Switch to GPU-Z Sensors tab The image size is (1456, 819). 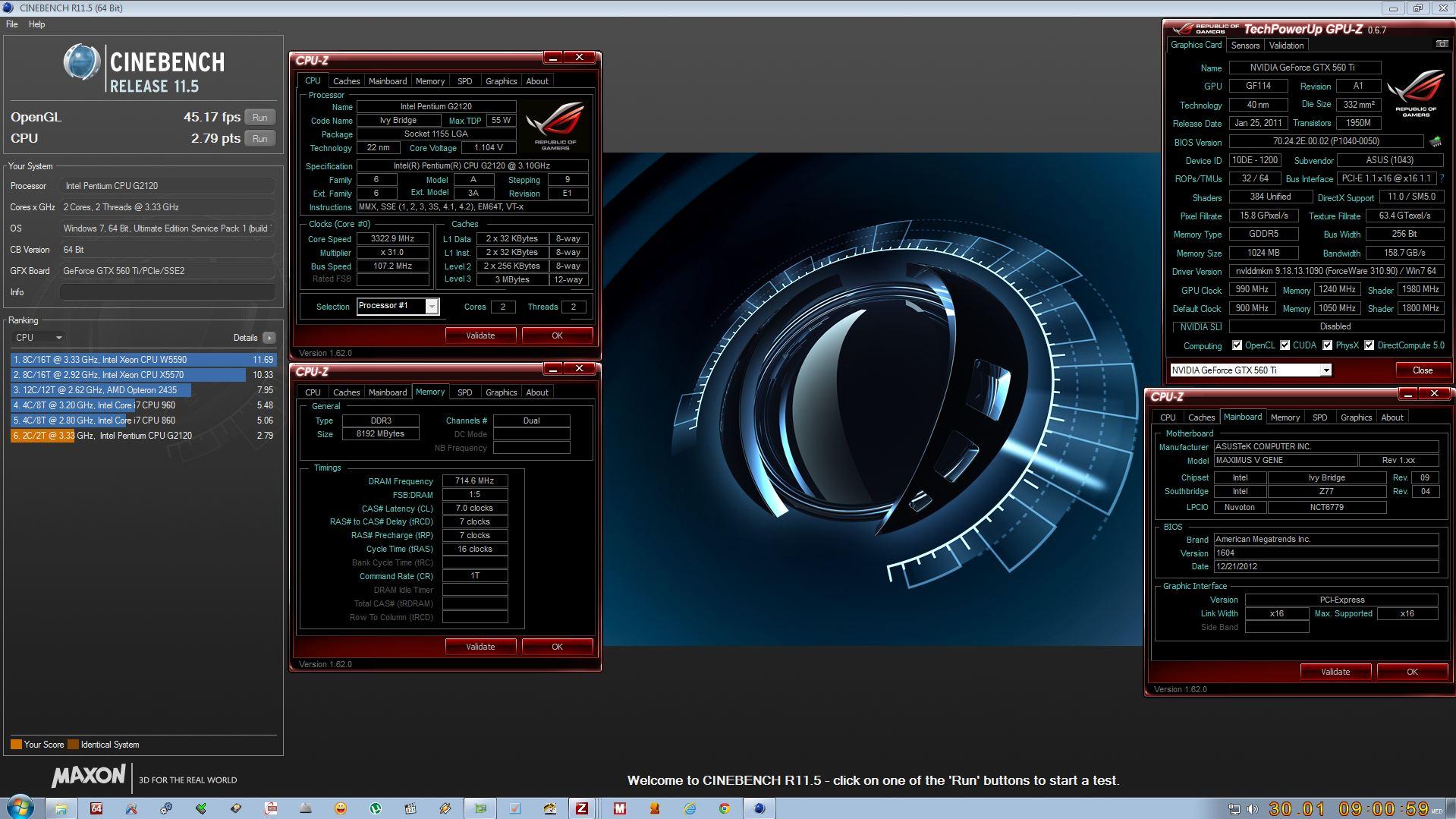coord(1245,46)
